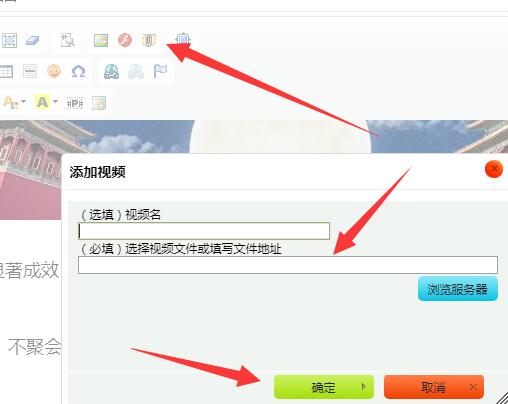
Task: Click the greyed-out Unlink icon
Action: point(136,71)
